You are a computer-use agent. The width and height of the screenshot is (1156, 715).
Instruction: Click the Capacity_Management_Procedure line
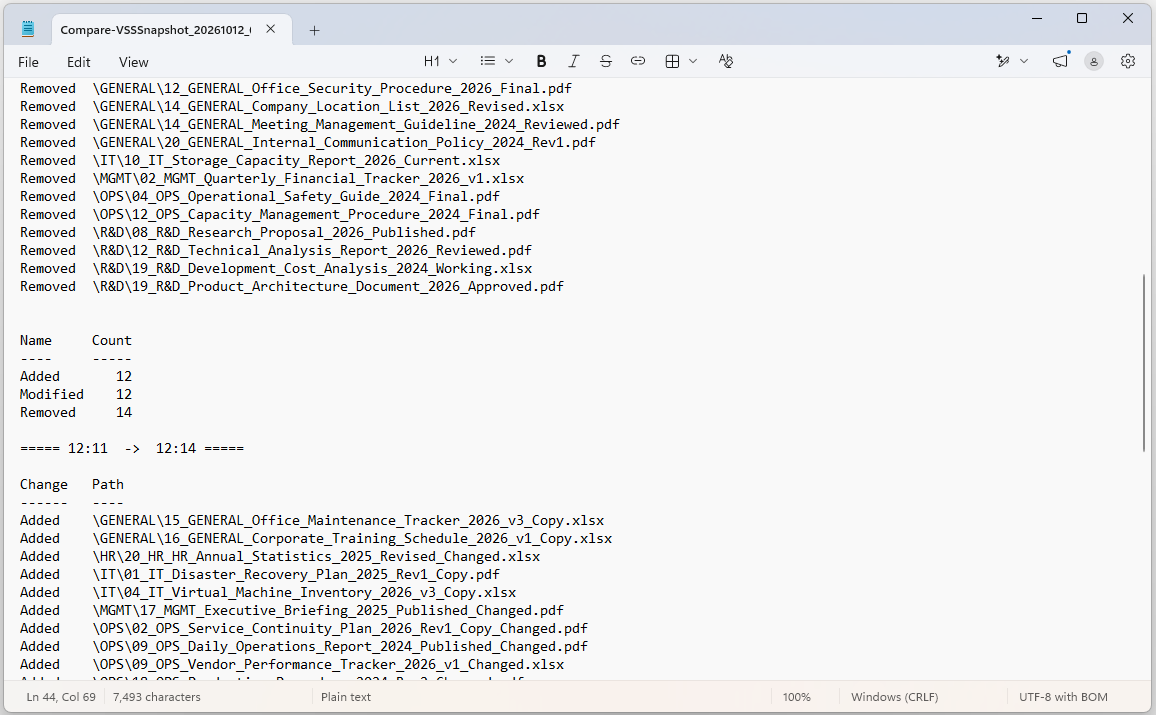(279, 214)
